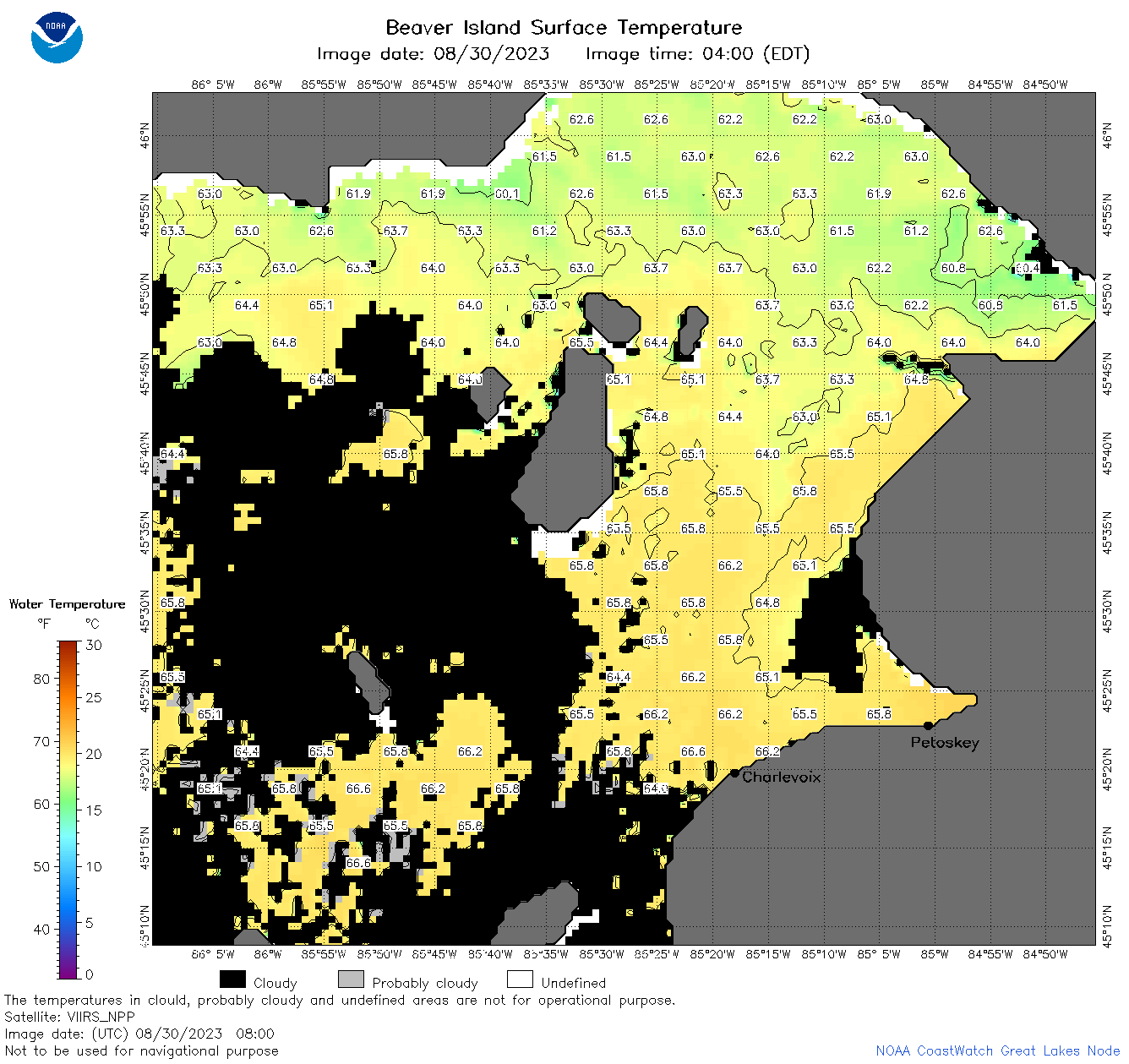Click the '°F' legend column header

(44, 624)
